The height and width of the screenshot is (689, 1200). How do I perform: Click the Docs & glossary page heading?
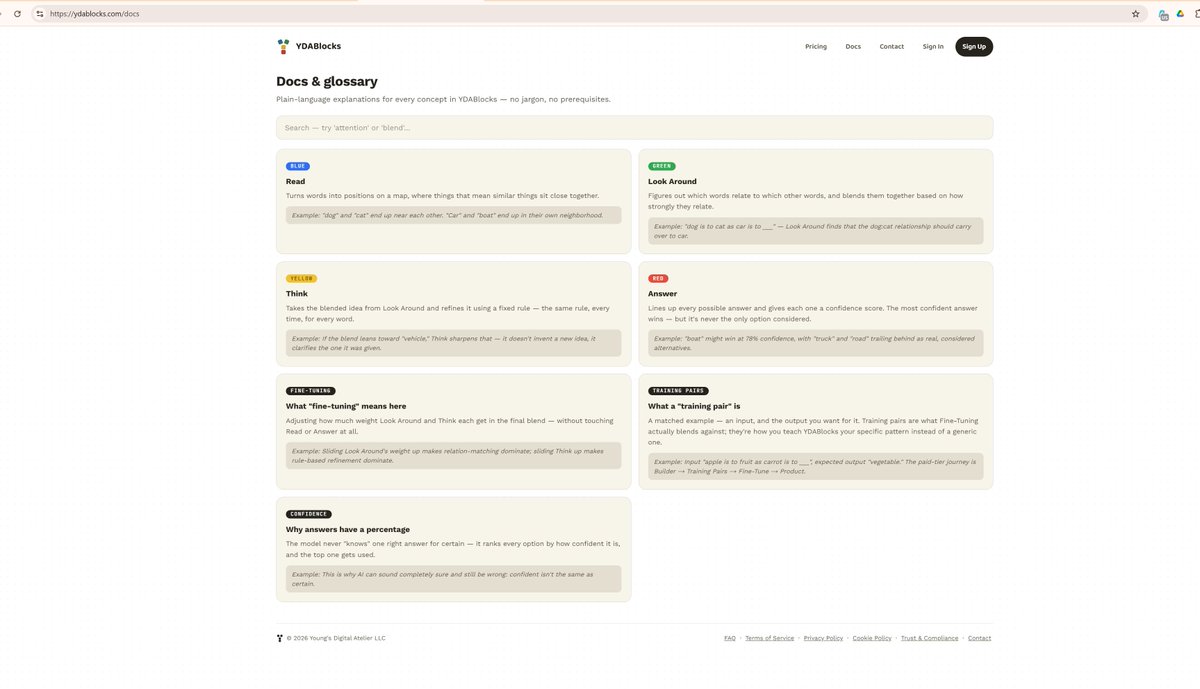pos(327,82)
